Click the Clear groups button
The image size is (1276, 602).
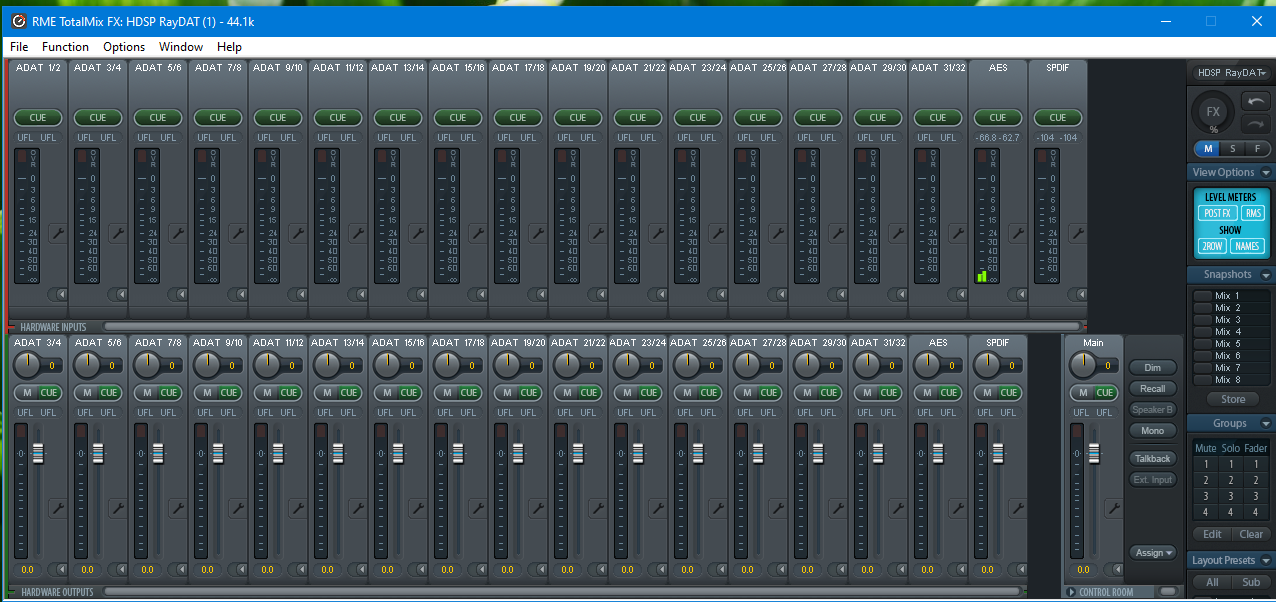point(1252,534)
